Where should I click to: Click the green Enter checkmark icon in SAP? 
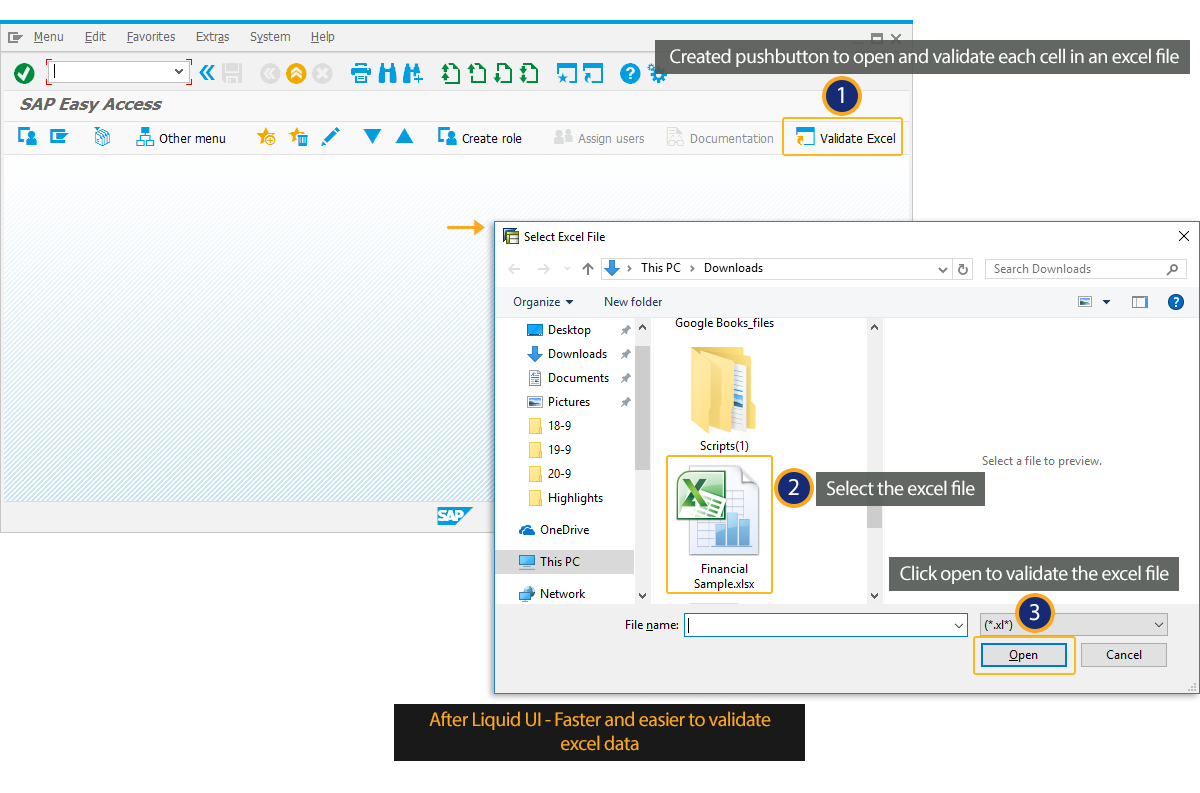24,73
